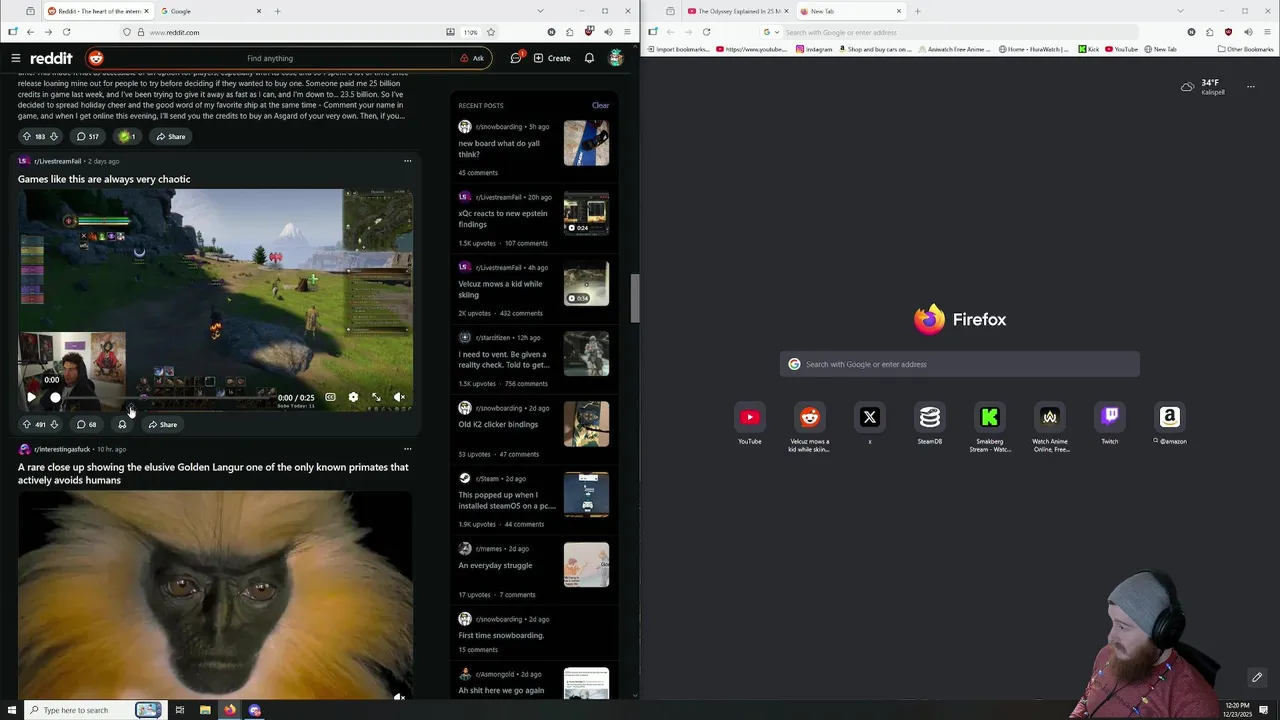
Task: Give award on chaotic games post
Action: [122, 424]
